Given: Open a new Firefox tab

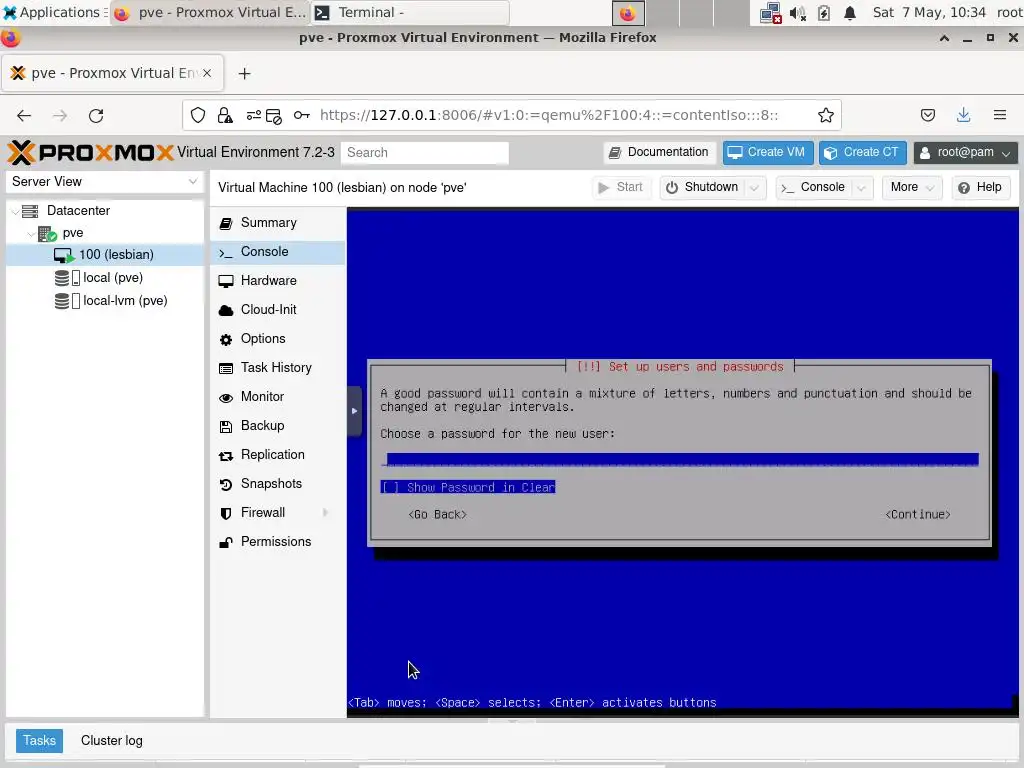Looking at the screenshot, I should (x=244, y=74).
